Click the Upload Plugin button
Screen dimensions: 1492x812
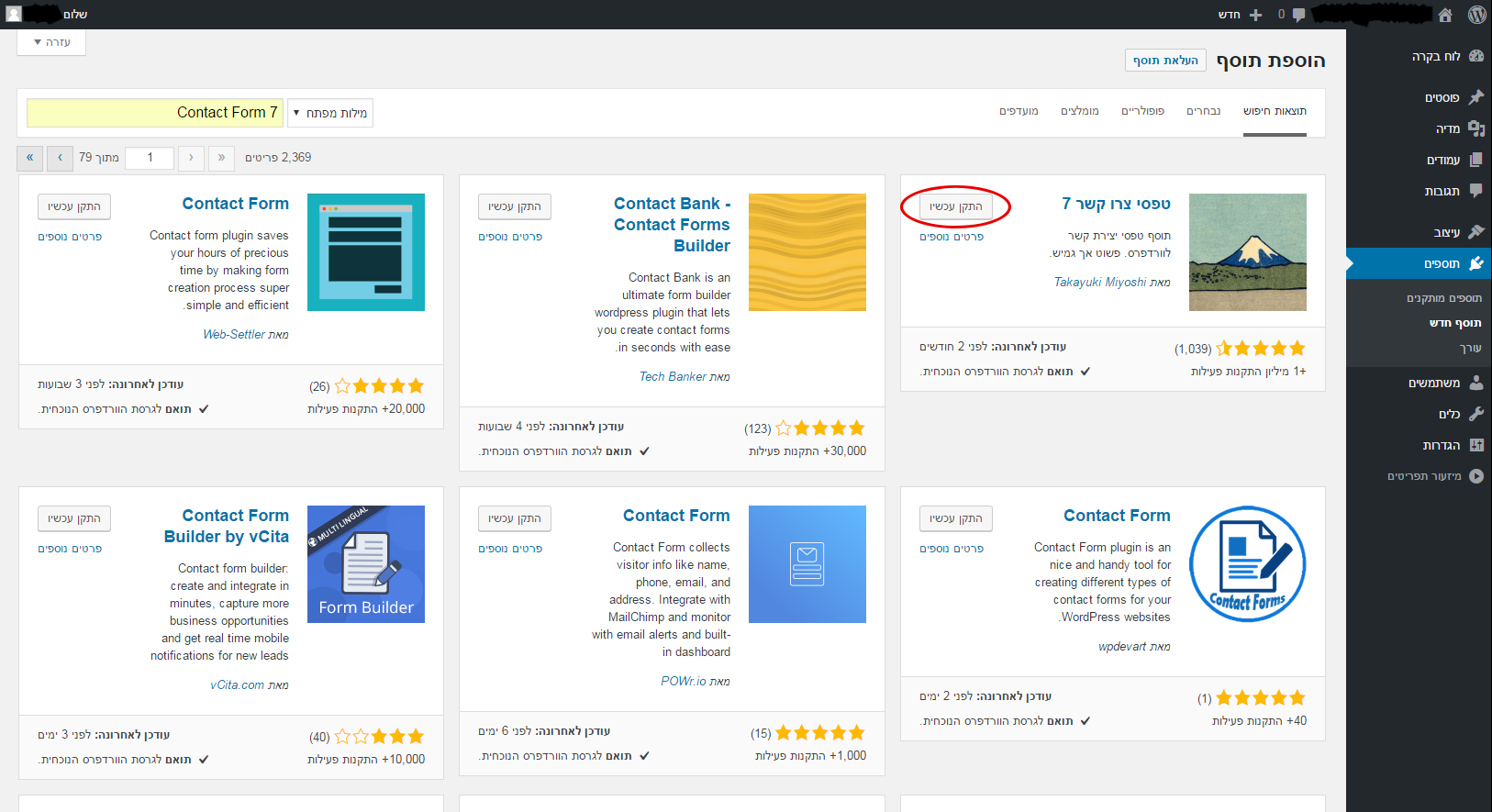tap(1165, 61)
